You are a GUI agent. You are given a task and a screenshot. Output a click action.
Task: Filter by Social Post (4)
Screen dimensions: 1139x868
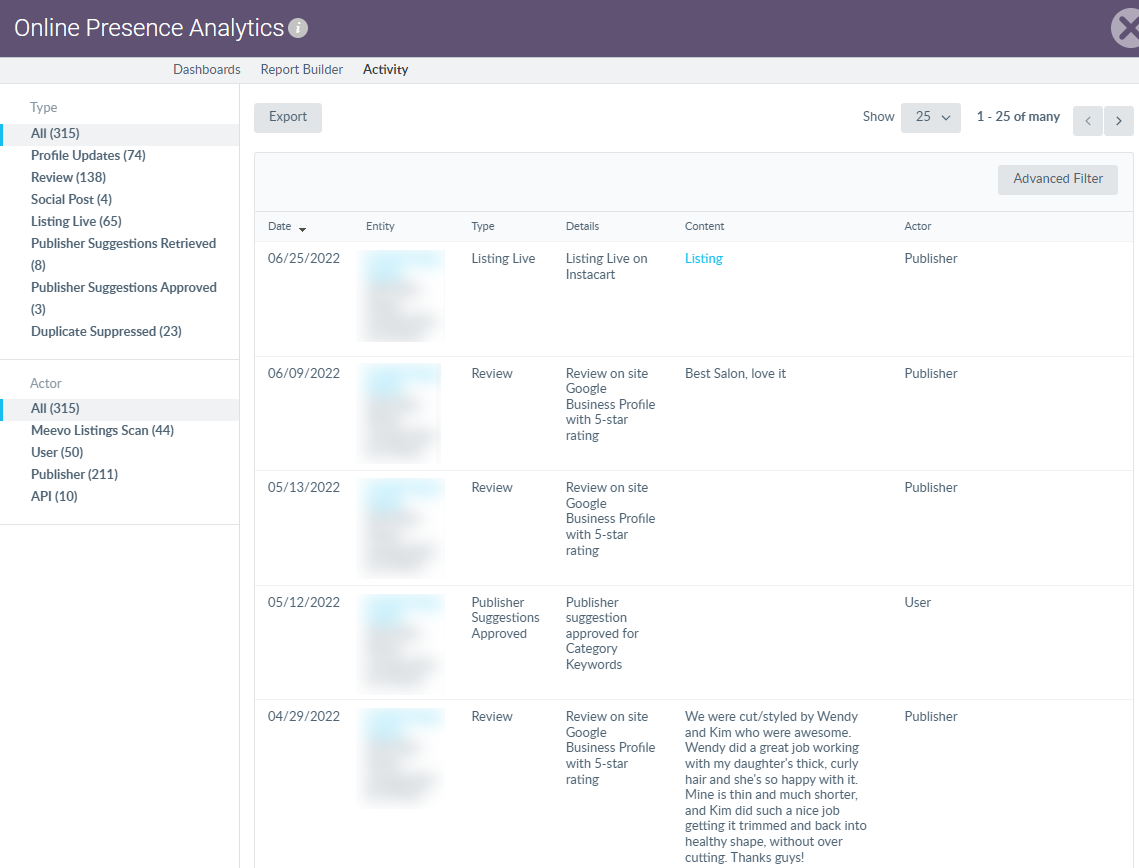pyautogui.click(x=71, y=199)
